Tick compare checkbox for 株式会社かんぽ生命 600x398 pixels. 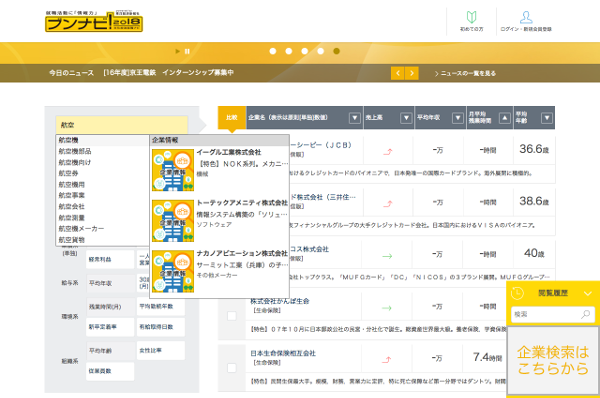coord(232,316)
